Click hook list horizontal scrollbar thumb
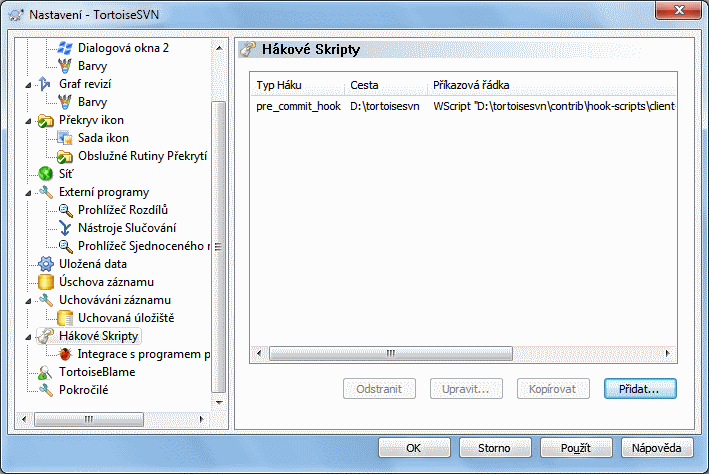709x474 pixels. coord(391,353)
